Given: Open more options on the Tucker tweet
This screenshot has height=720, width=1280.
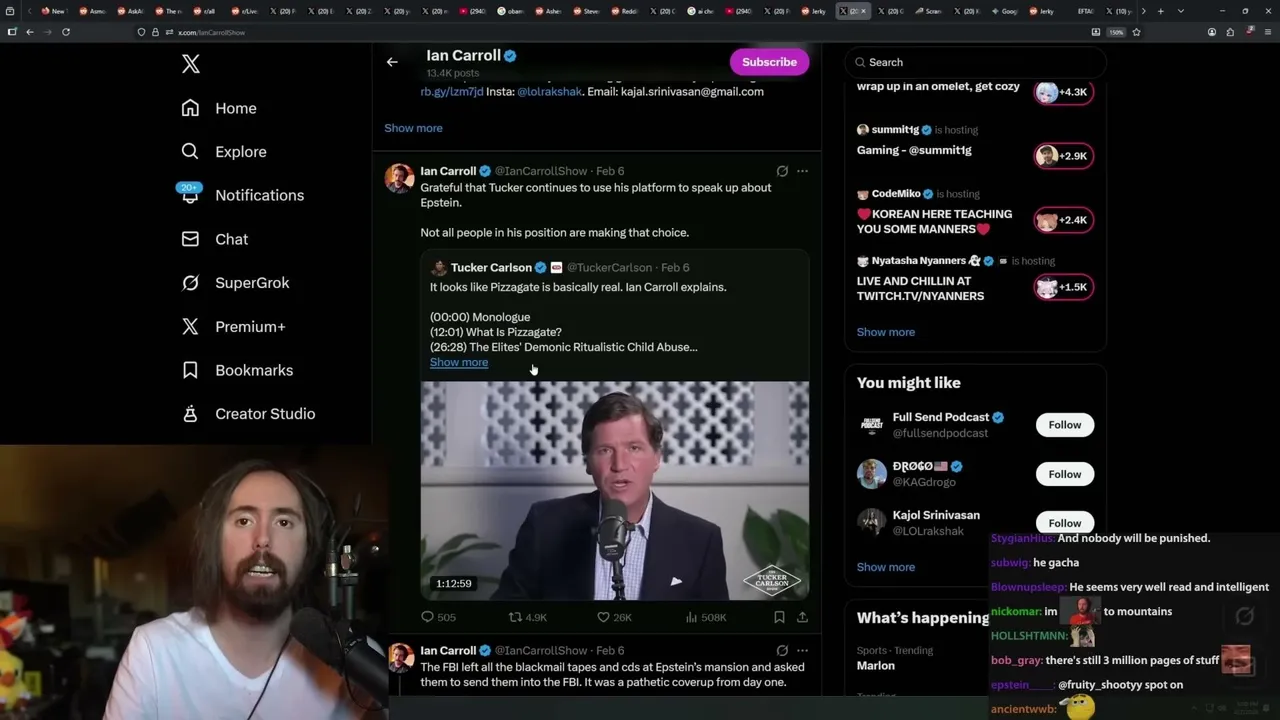Looking at the screenshot, I should pos(802,171).
